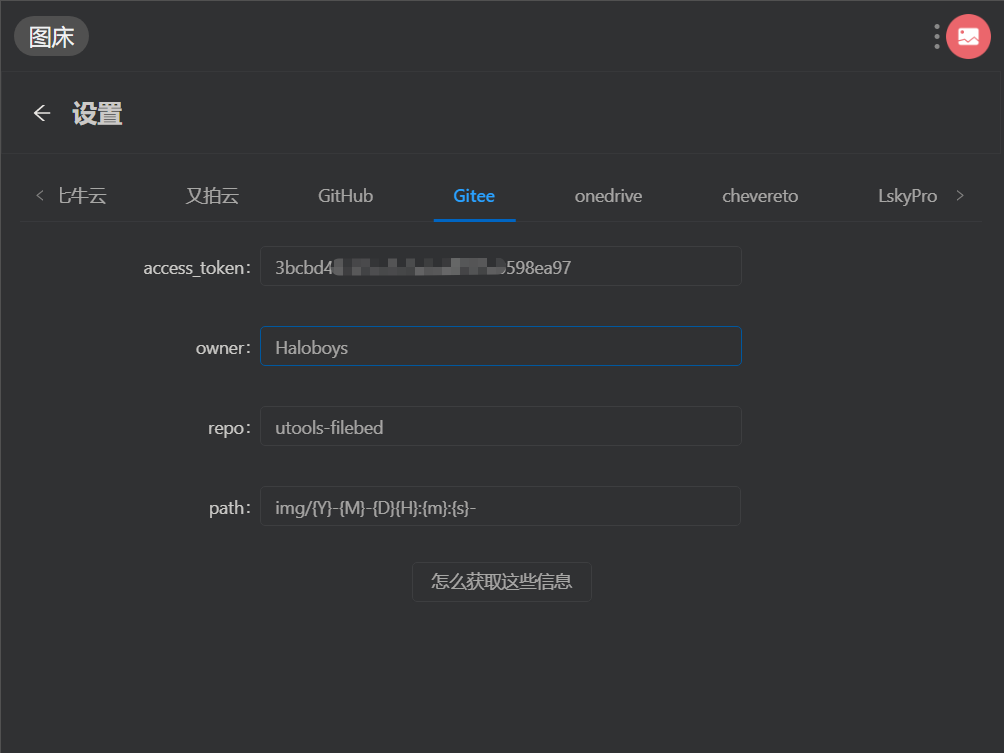Focus the path template input field
This screenshot has width=1004, height=753.
tap(501, 506)
